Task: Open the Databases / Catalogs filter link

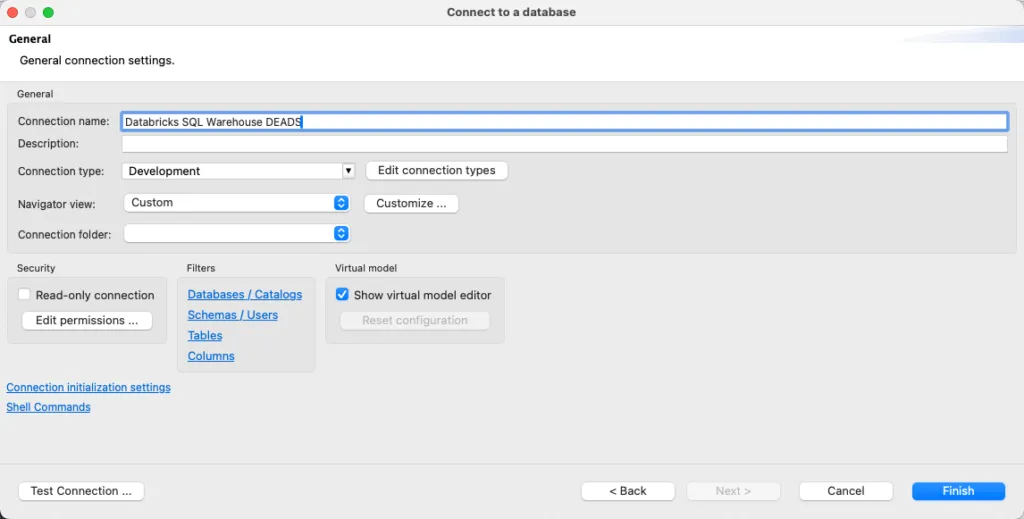Action: pyautogui.click(x=244, y=295)
